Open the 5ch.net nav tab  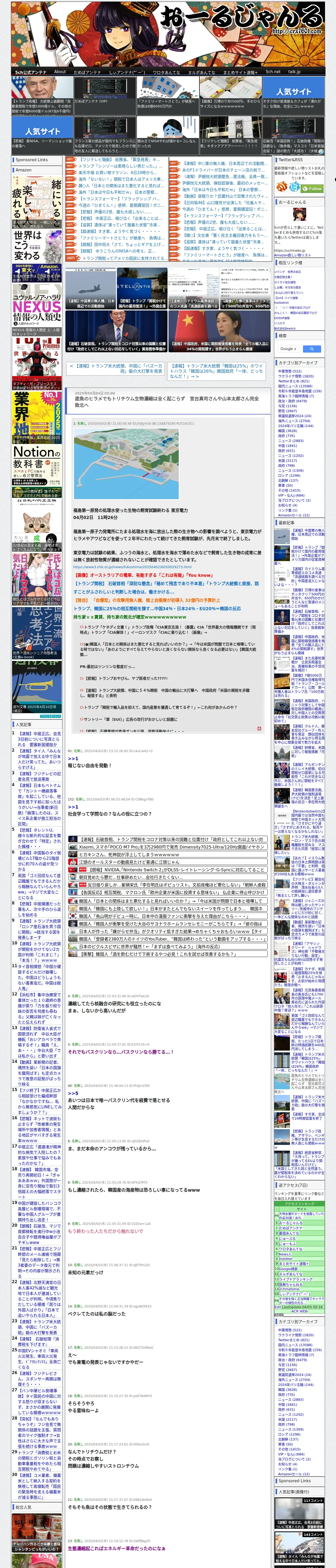pyautogui.click(x=273, y=72)
